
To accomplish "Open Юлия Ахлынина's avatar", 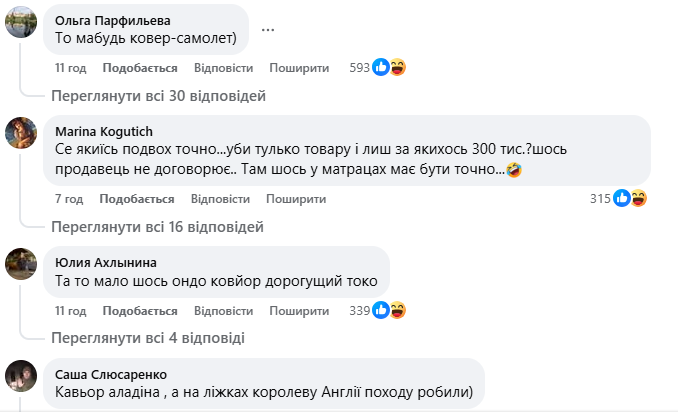I will (22, 263).
